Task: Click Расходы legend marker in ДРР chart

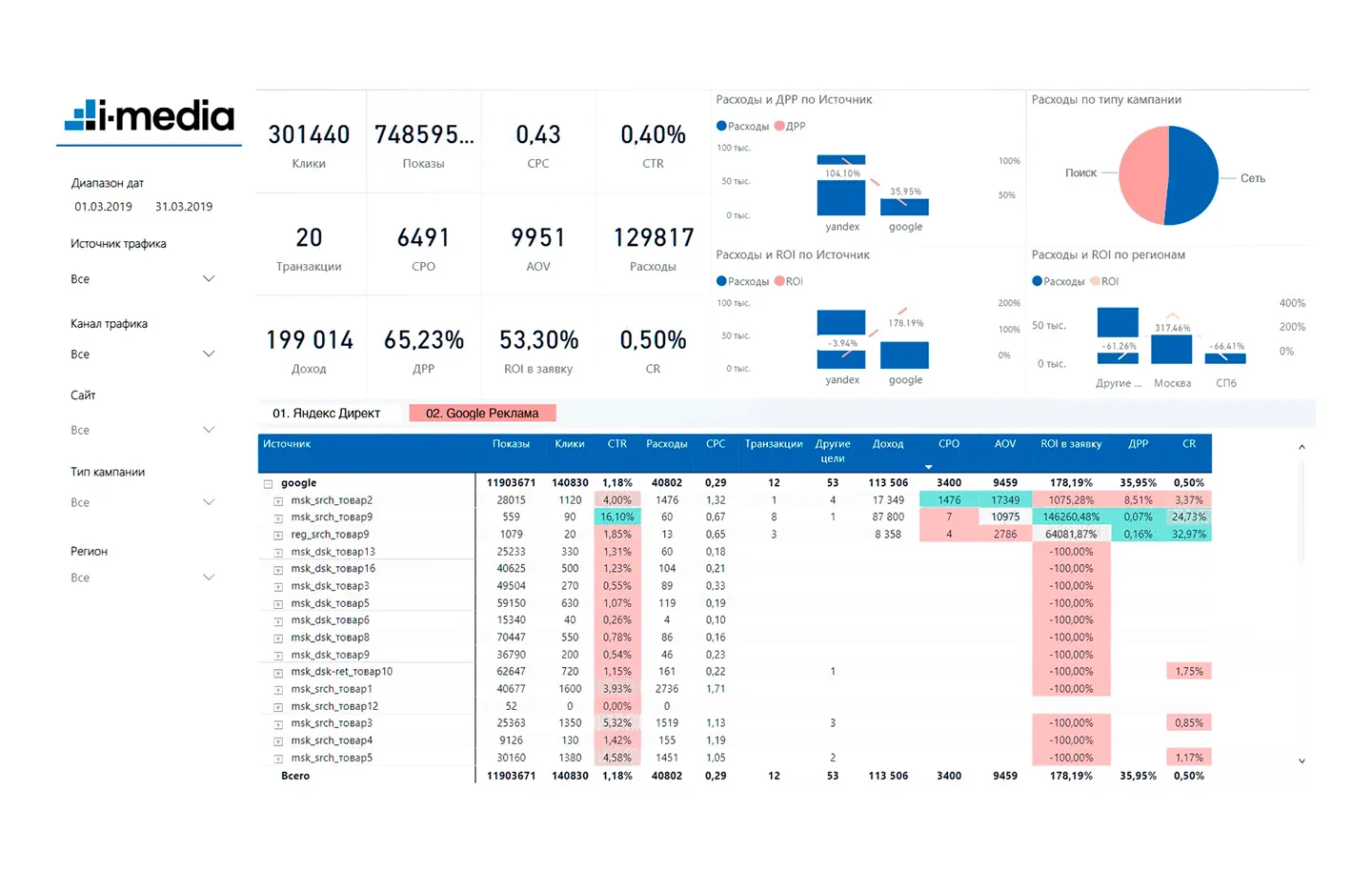Action: [721, 126]
